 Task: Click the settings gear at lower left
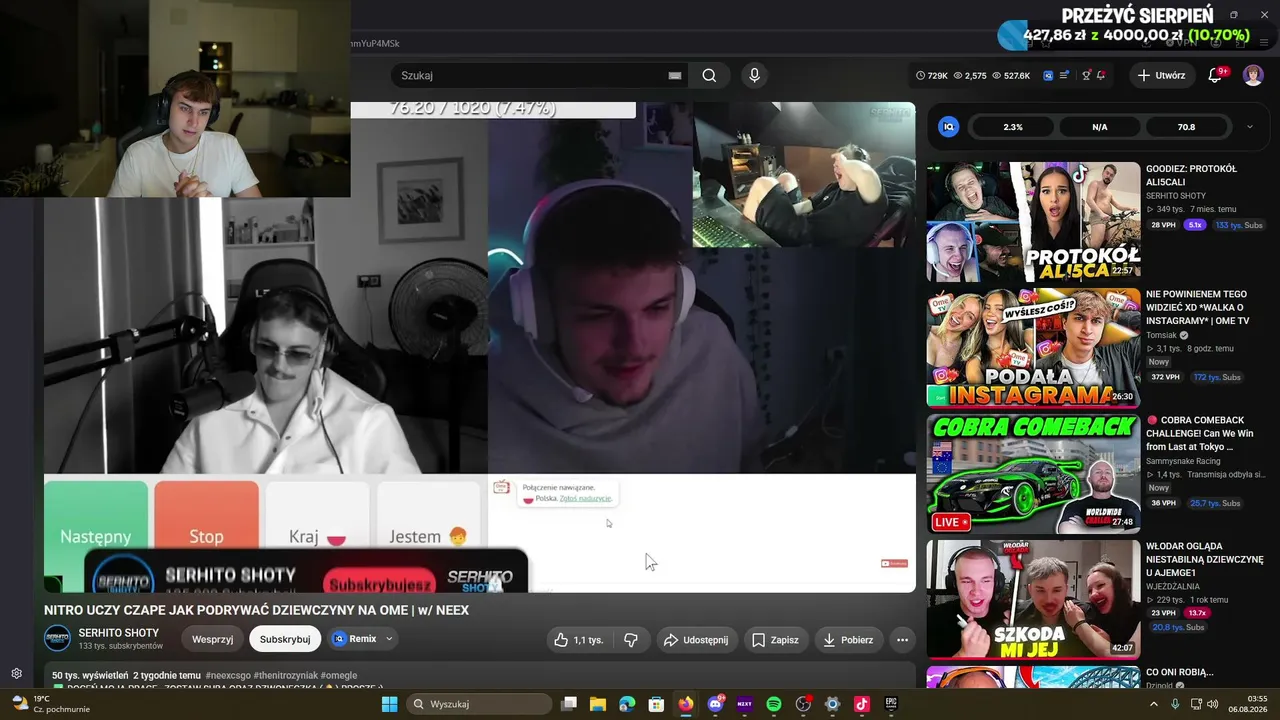[16, 674]
